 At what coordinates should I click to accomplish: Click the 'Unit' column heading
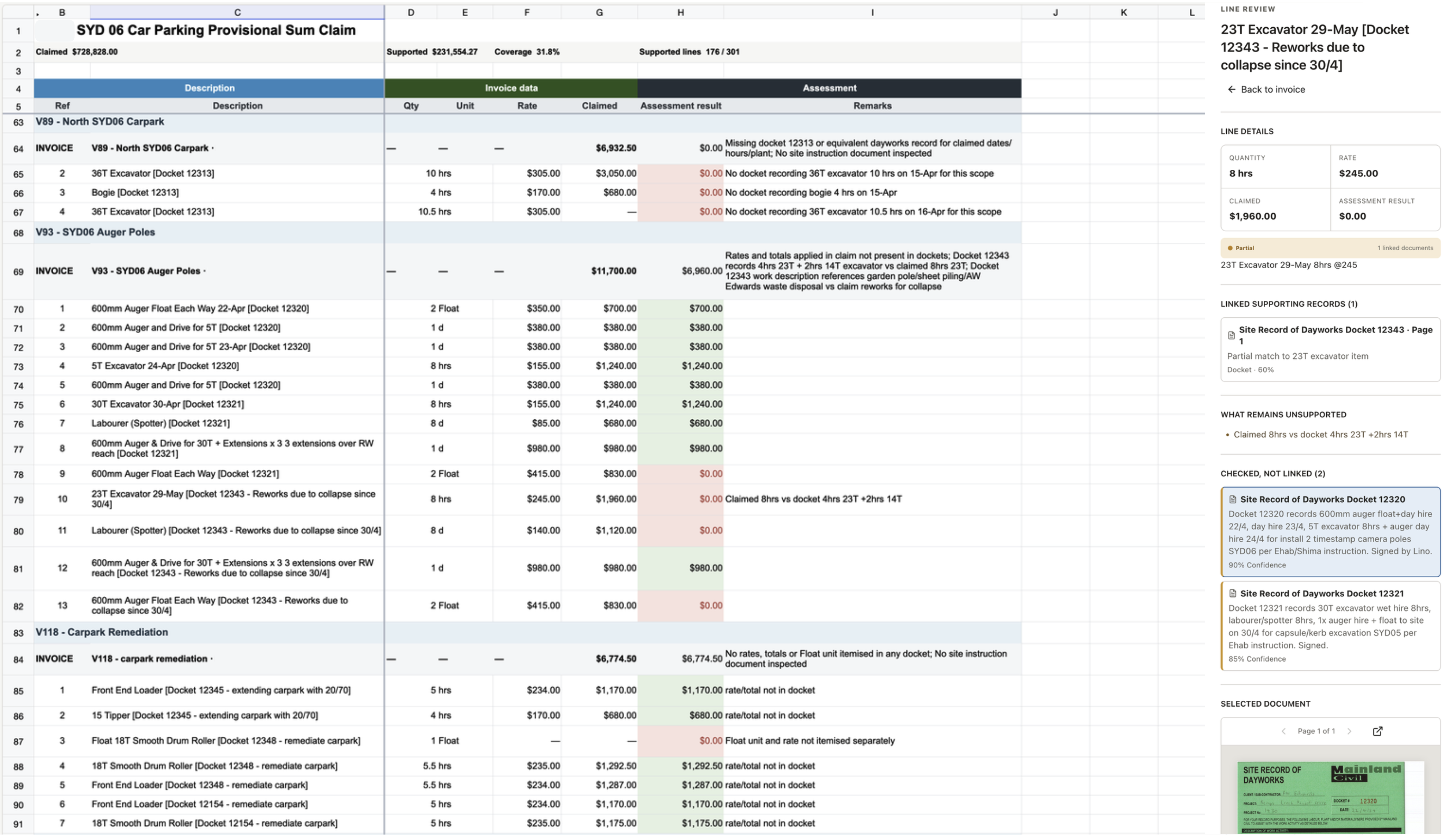(464, 106)
